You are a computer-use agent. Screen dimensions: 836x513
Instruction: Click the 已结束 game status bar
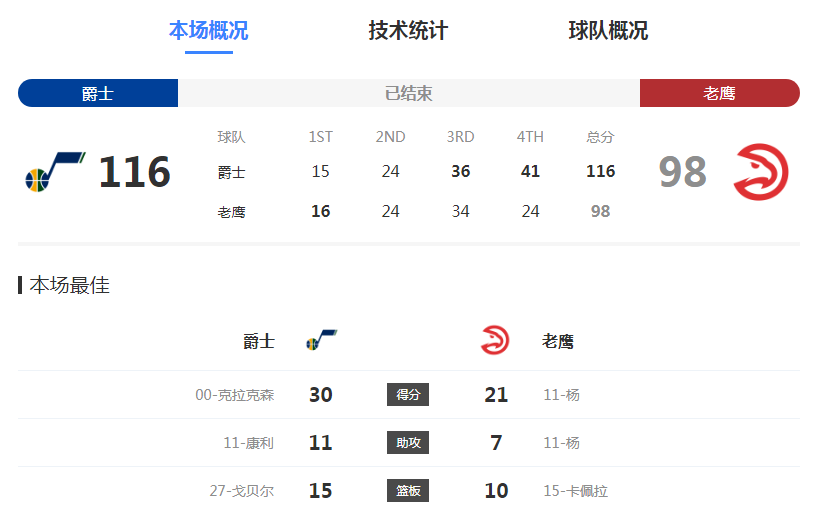point(409,93)
